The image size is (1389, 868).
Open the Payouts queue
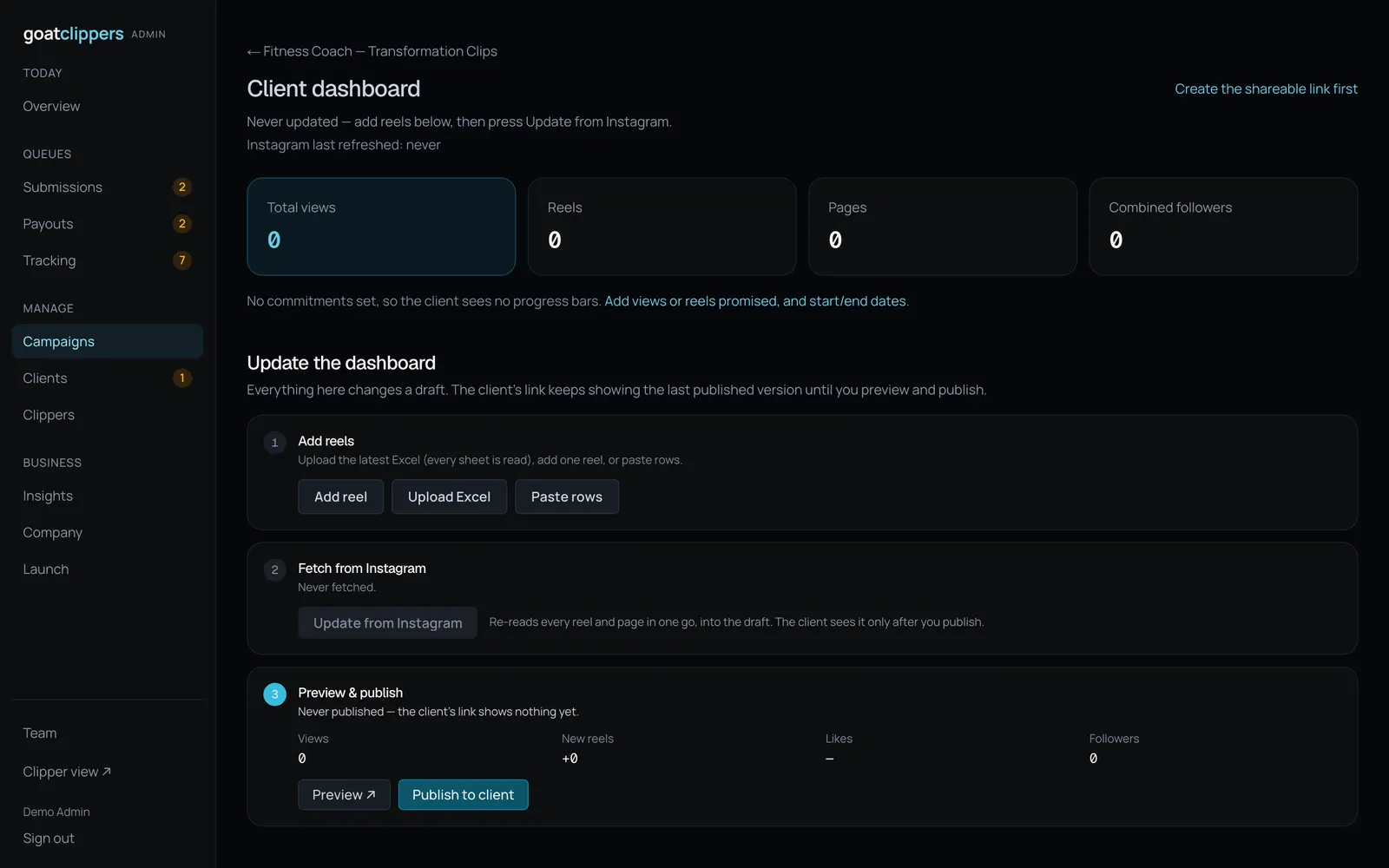(108, 224)
